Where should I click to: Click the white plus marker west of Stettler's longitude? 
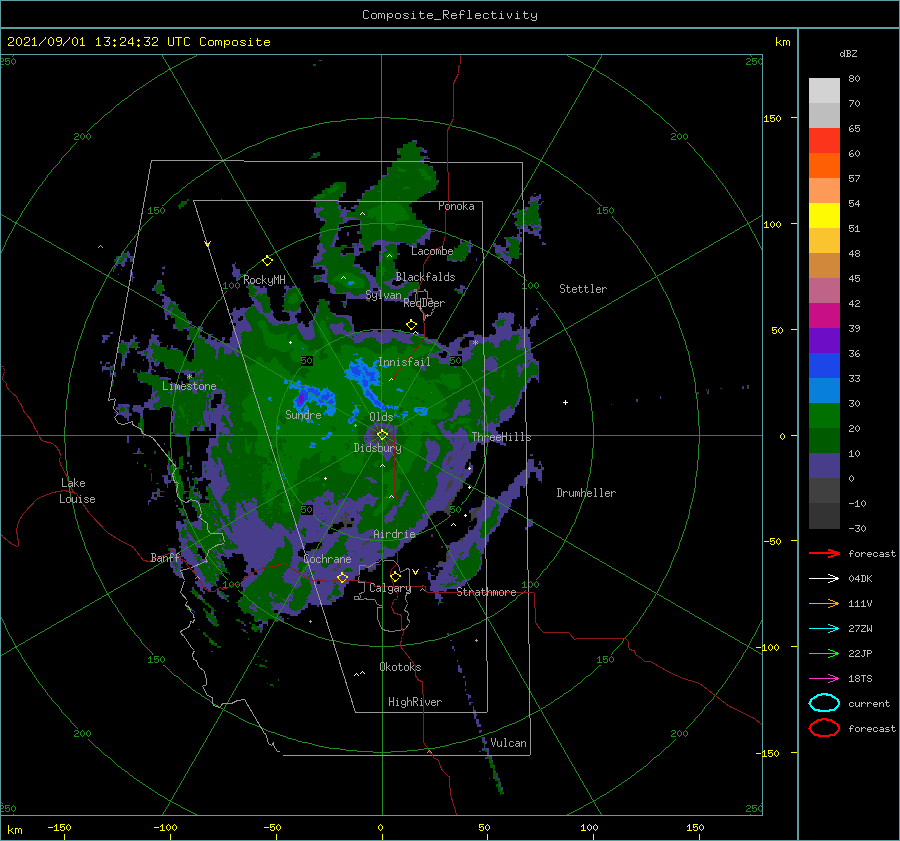click(565, 402)
